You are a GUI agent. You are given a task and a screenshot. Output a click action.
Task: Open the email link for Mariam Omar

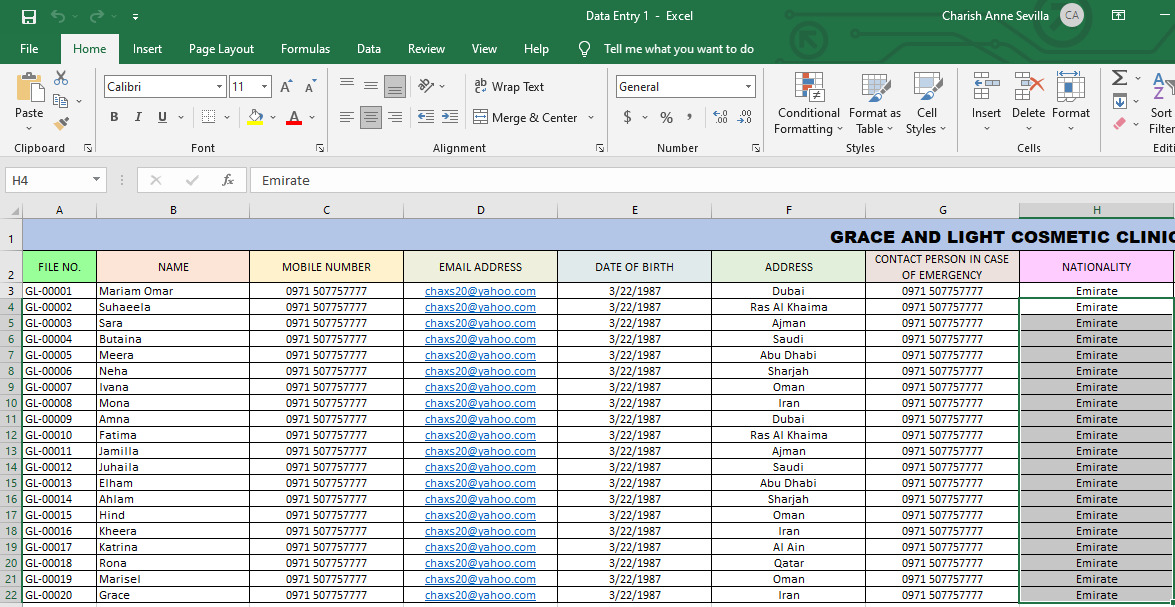point(480,291)
